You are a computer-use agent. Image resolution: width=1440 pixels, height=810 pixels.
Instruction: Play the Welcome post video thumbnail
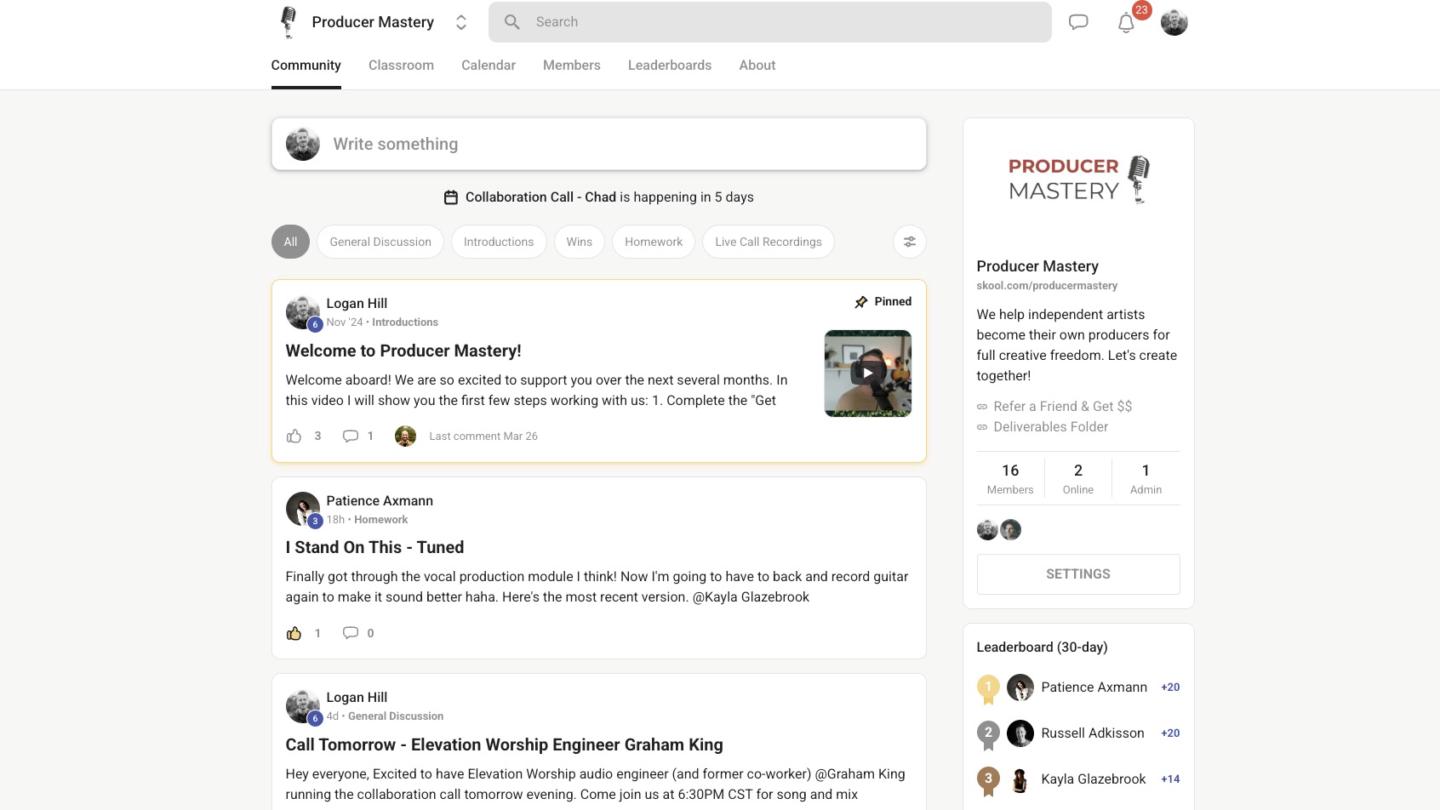868,373
